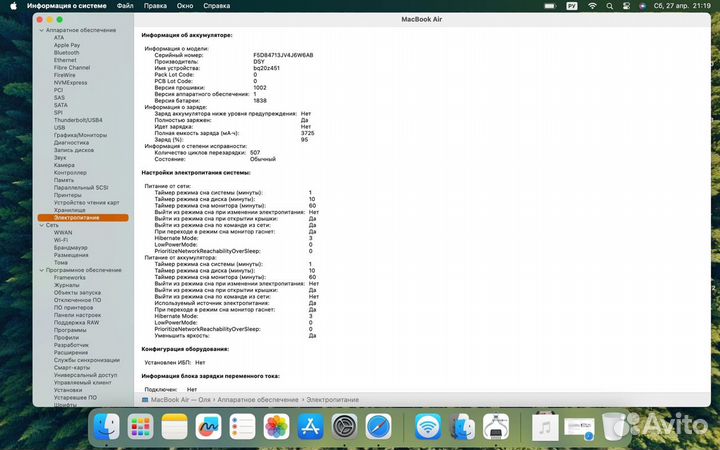Open the Apple menu
The height and width of the screenshot is (450, 720).
point(13,6)
